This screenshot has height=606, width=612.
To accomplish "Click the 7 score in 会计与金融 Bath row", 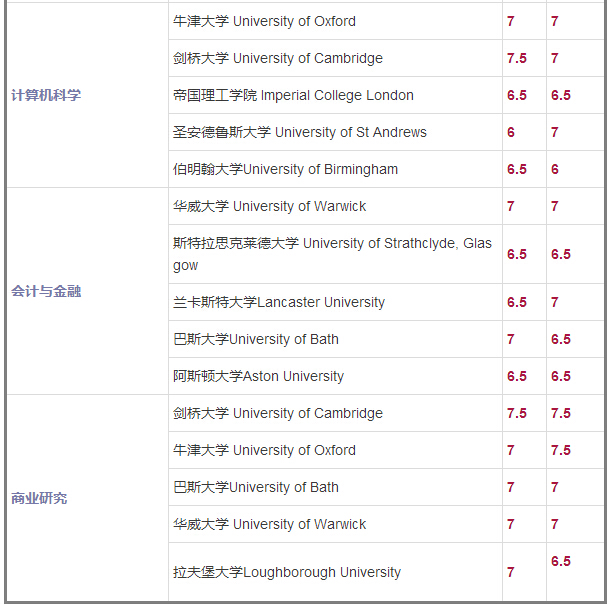I will tap(511, 339).
